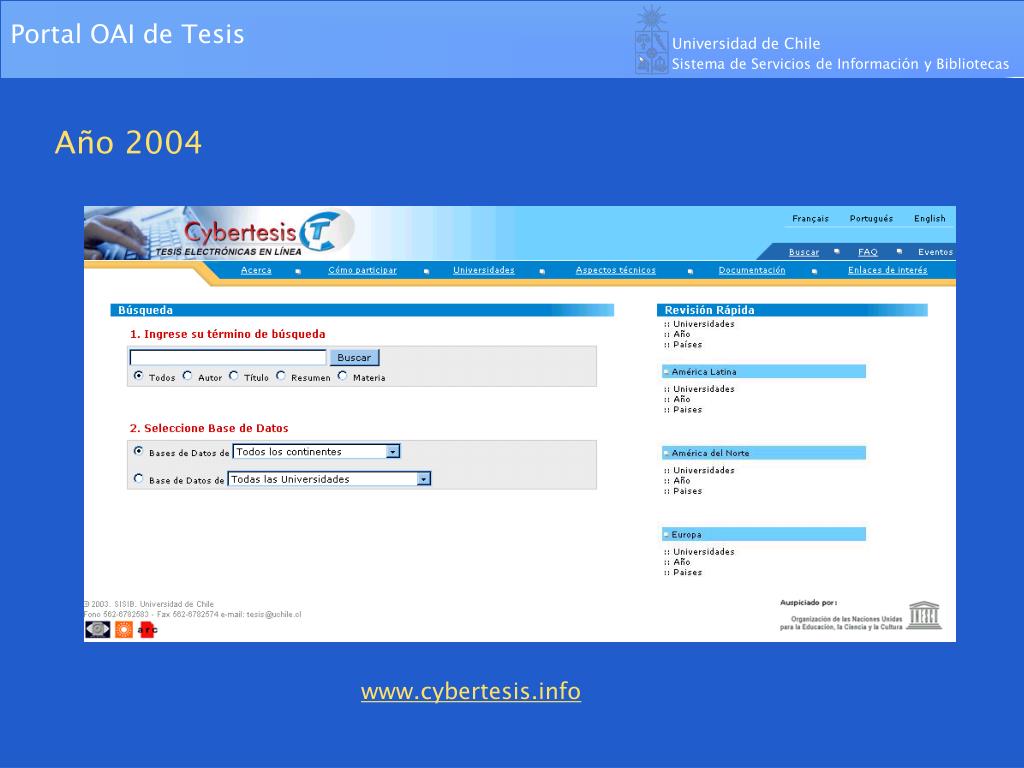Click Año under América Latina
Screen dimensions: 1024x768
tap(681, 399)
